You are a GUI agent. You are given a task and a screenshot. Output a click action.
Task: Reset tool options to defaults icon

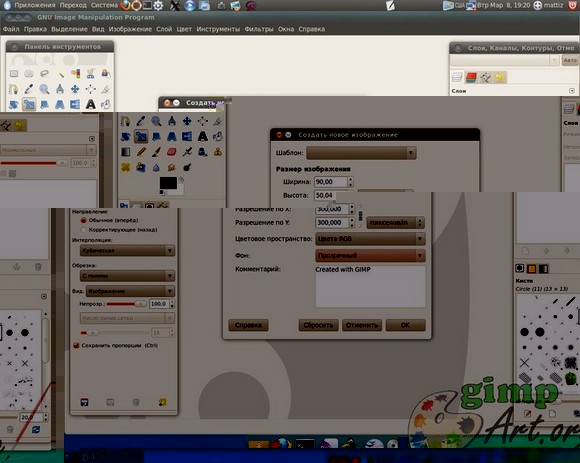(x=162, y=402)
